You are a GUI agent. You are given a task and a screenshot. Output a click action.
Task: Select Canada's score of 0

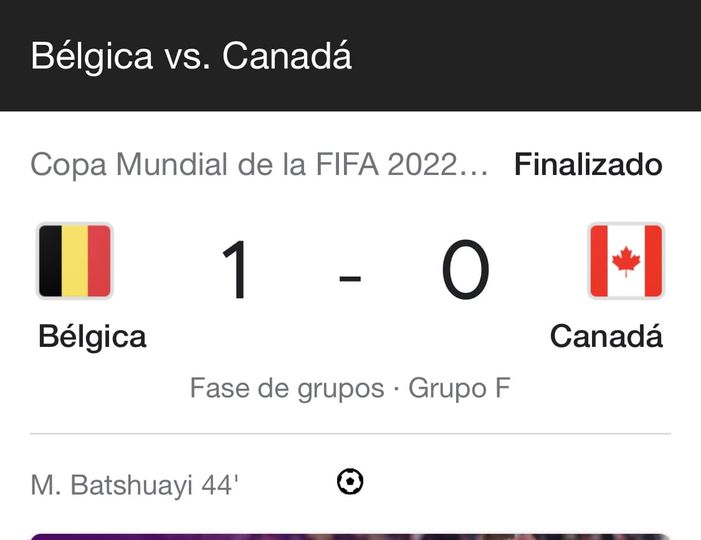466,271
